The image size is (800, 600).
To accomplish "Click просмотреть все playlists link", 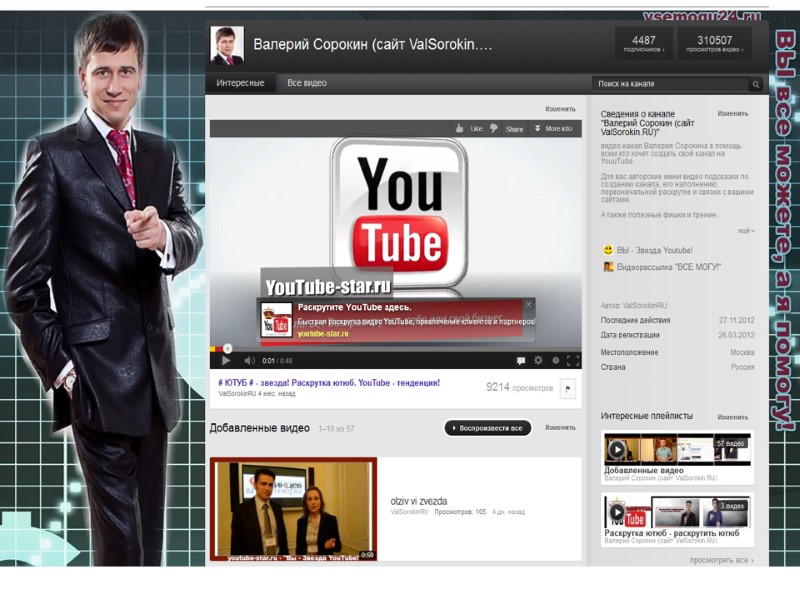I will [x=721, y=560].
